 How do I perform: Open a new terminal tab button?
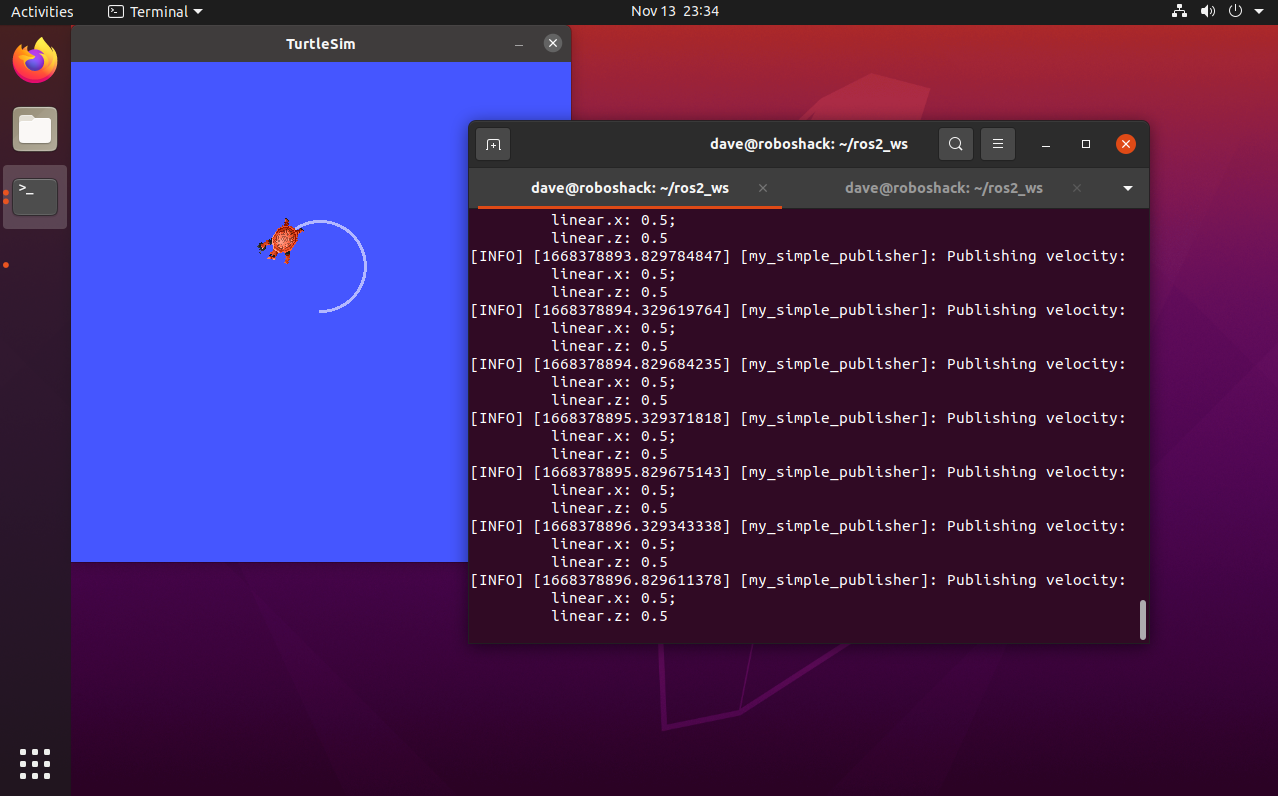[x=493, y=145]
